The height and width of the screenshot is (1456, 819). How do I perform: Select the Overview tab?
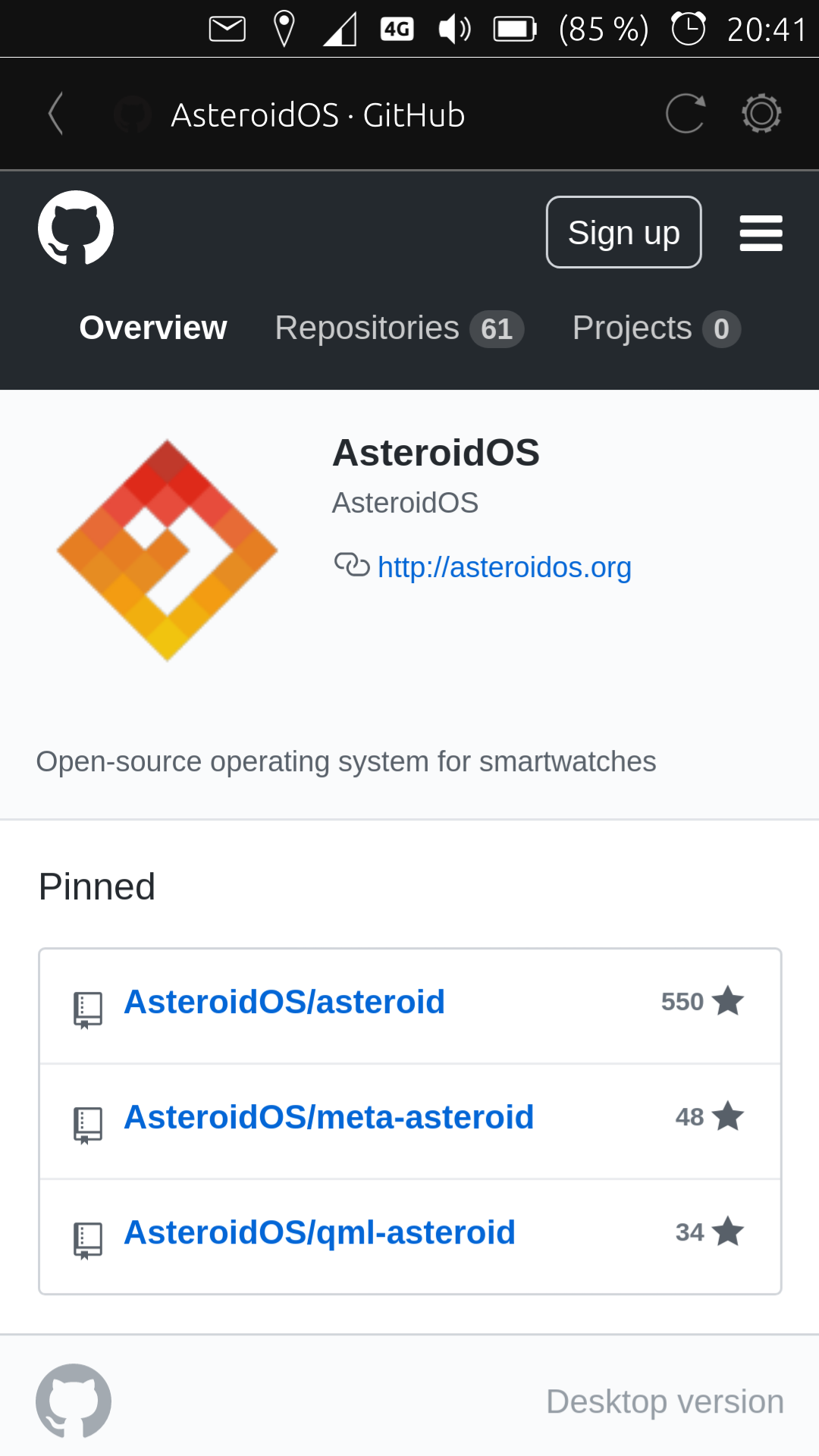[x=153, y=328]
